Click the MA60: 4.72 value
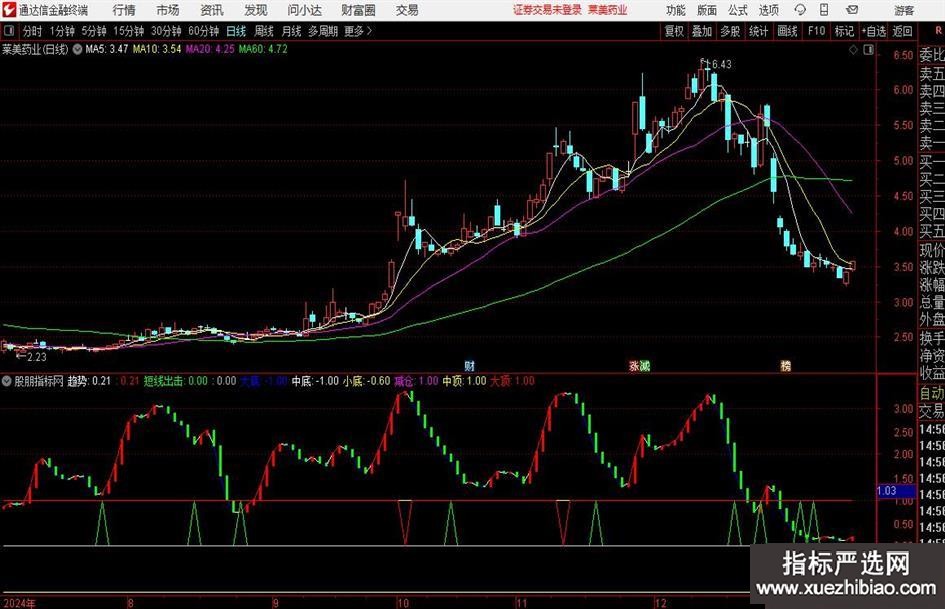The width and height of the screenshot is (945, 609). [x=263, y=49]
